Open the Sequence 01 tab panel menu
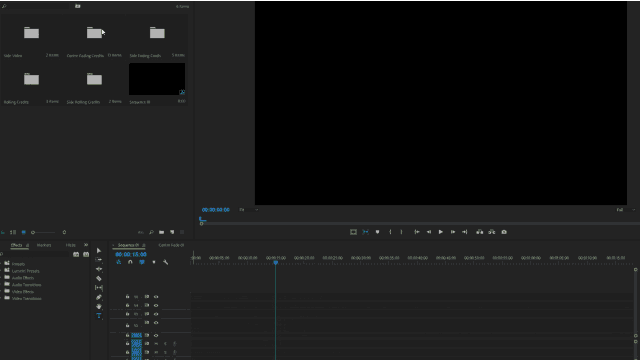 (x=144, y=245)
